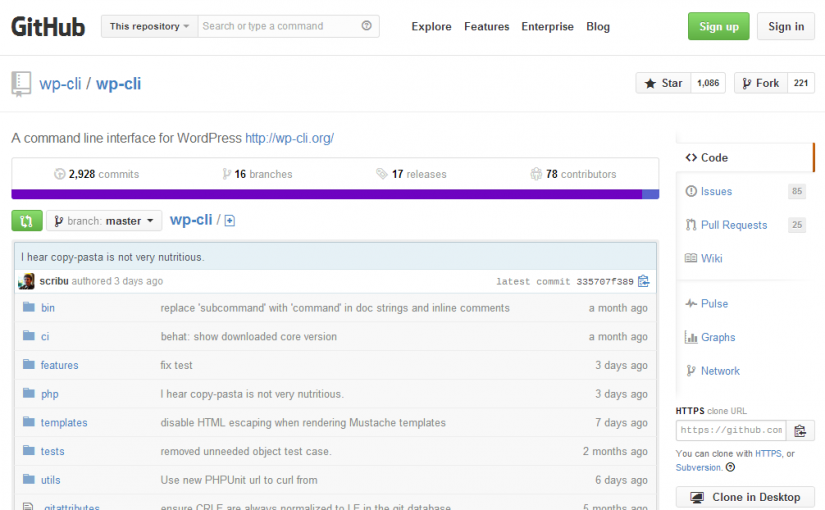The height and width of the screenshot is (510, 825).
Task: Click the php folder icon
Action: [x=29, y=393]
